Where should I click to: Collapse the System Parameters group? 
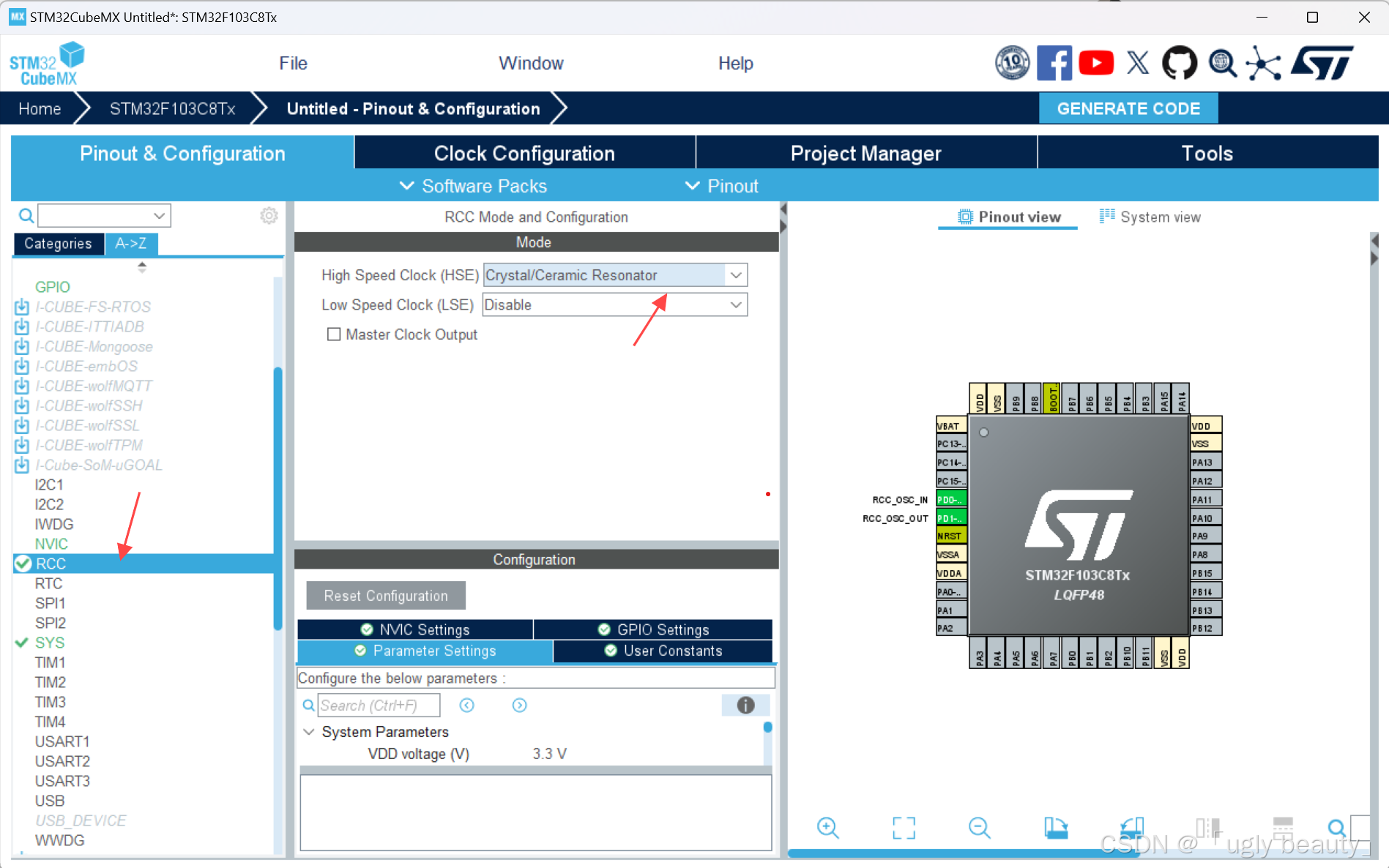coord(309,732)
